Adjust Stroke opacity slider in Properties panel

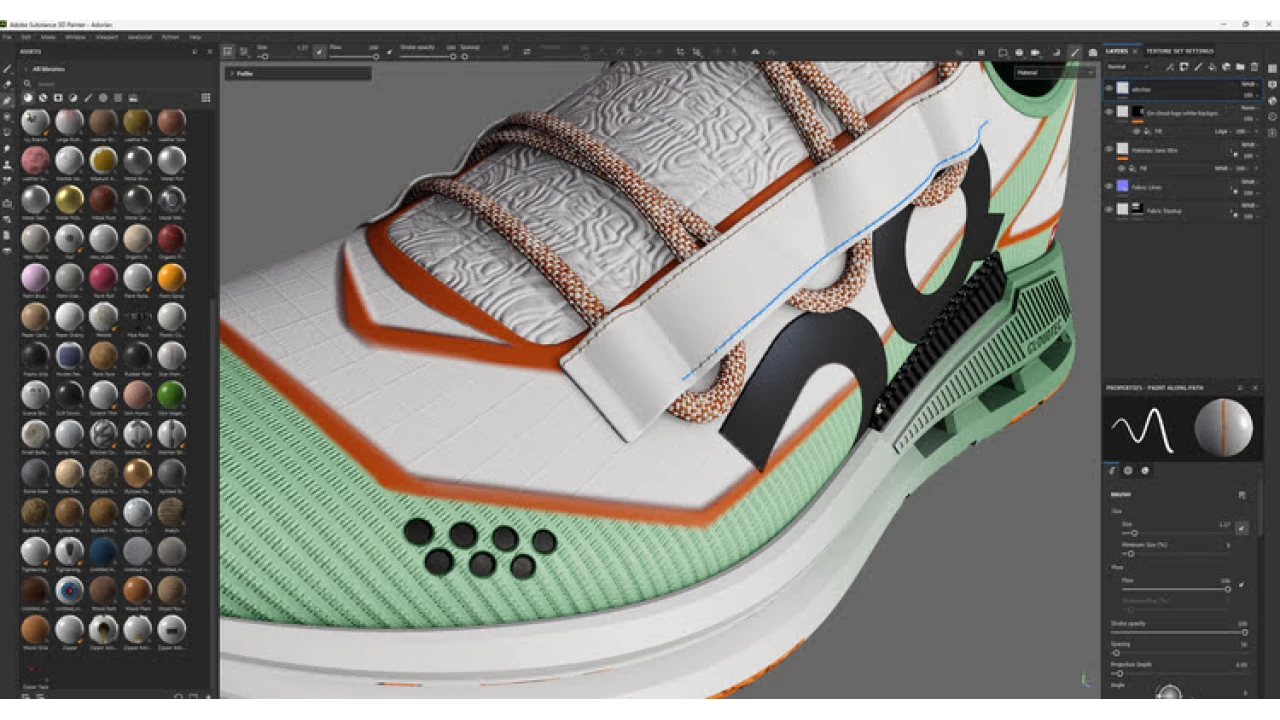[x=1178, y=633]
